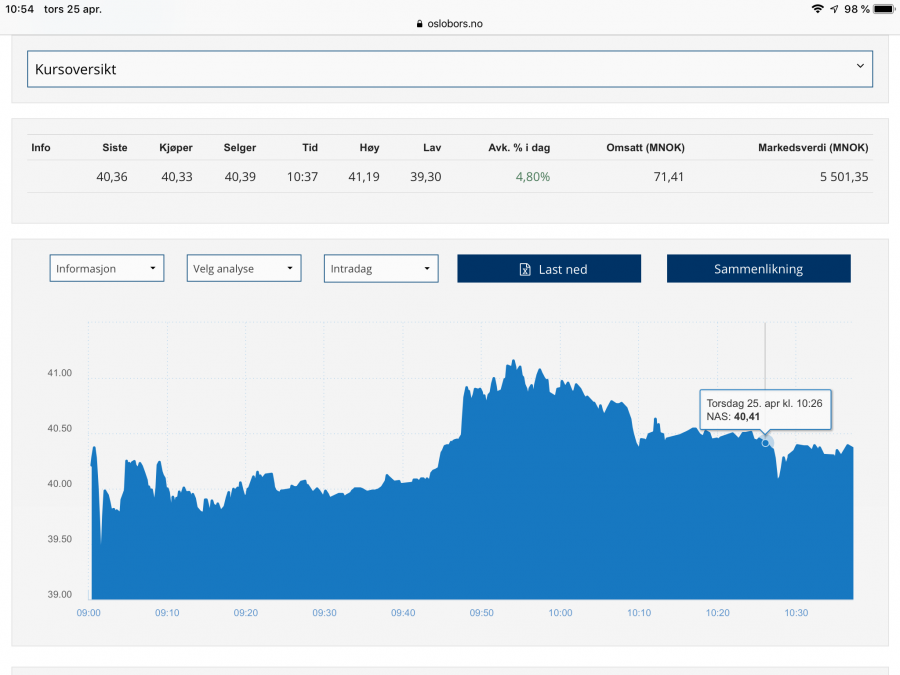Click the Last ned download button
Viewport: 900px width, 675px height.
pos(549,268)
